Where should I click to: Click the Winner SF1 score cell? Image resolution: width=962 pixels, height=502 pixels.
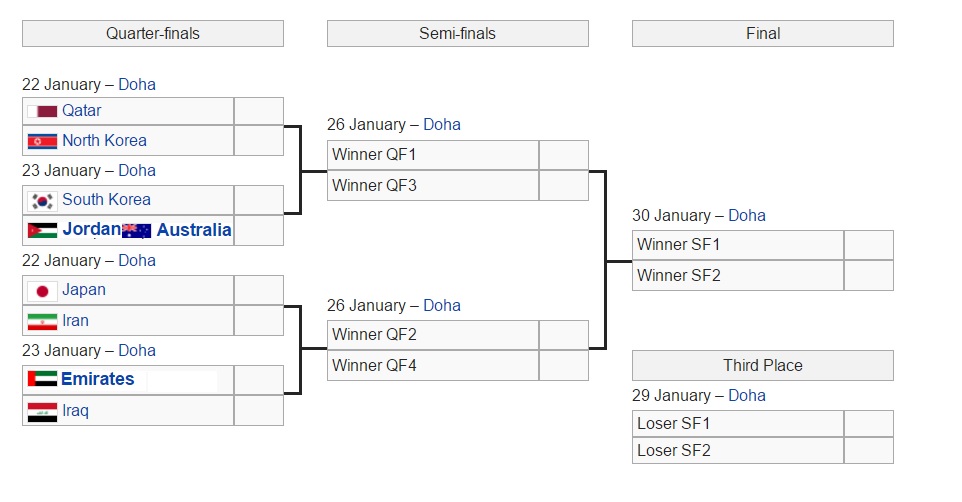[x=868, y=245]
